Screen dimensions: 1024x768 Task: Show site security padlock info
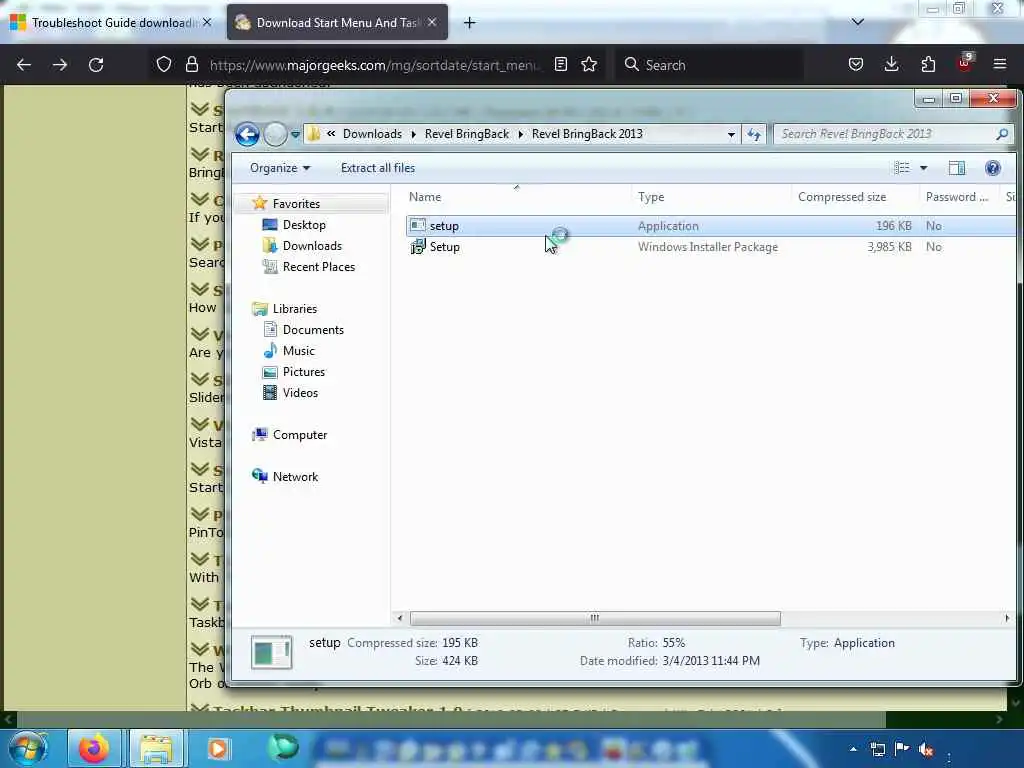[191, 64]
